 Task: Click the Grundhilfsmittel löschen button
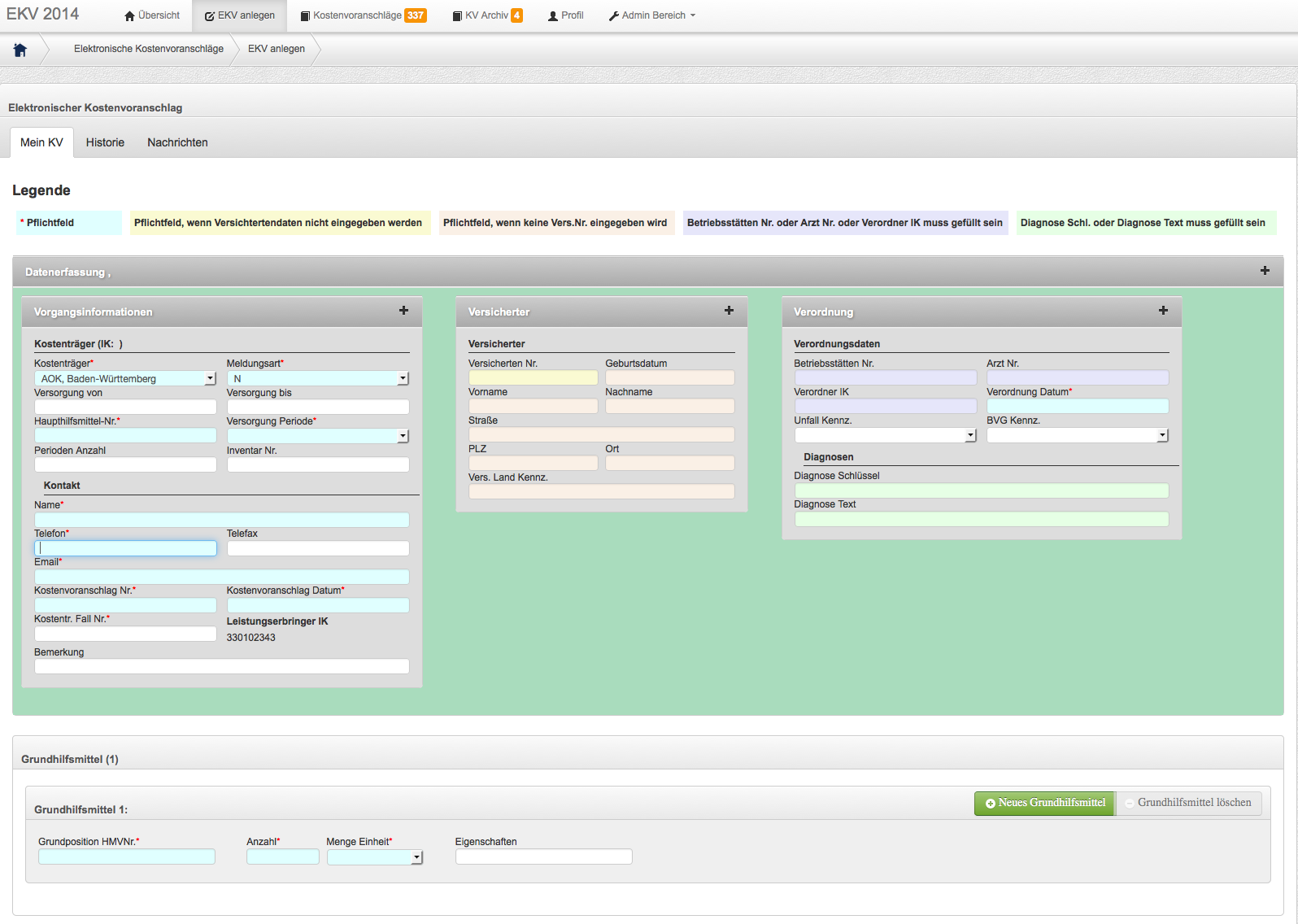1188,803
